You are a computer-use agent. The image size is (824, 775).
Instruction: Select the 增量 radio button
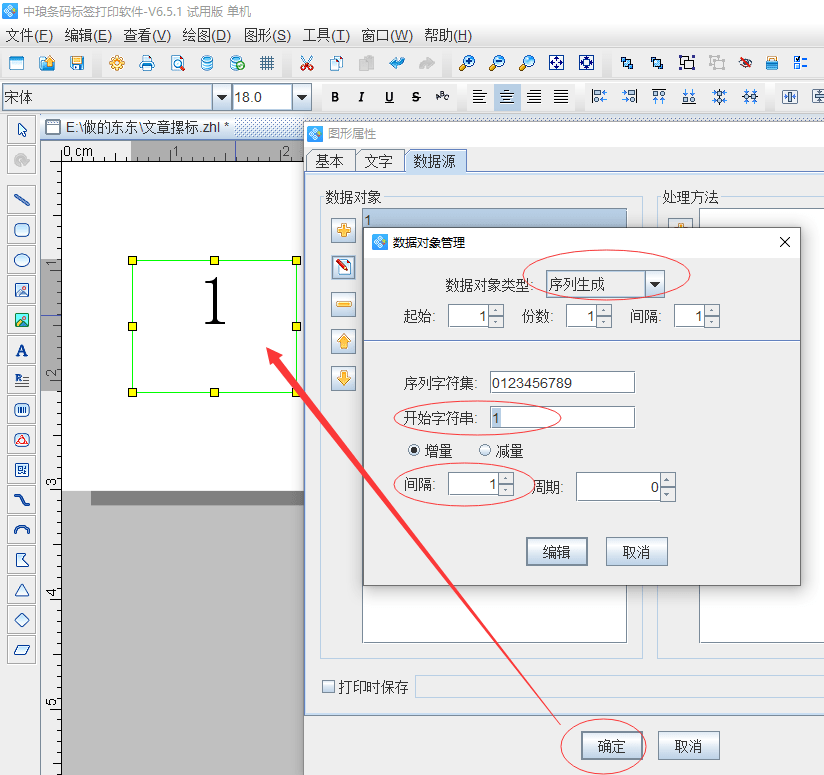[x=414, y=451]
